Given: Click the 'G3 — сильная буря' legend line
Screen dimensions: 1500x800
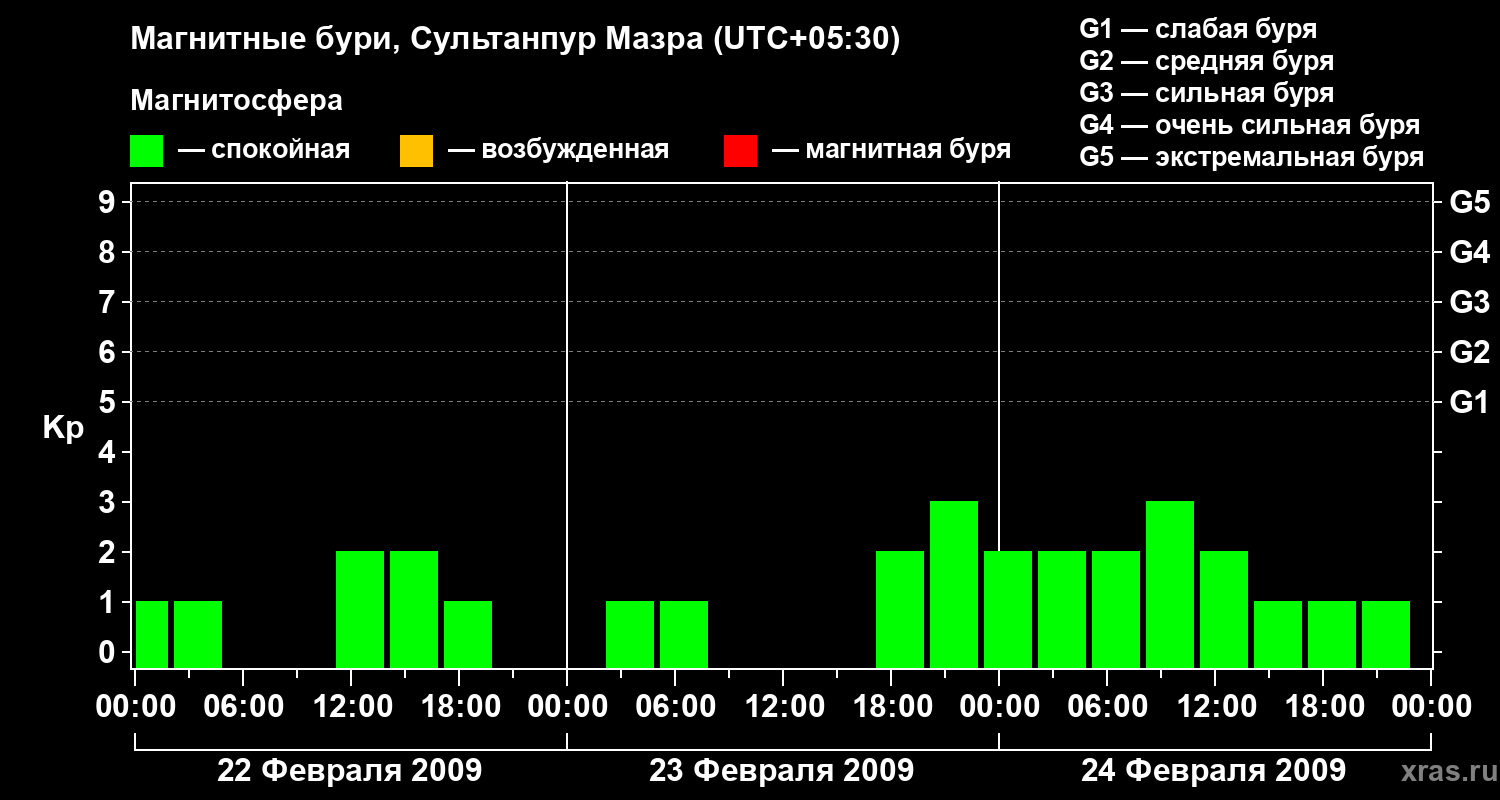Looking at the screenshot, I should [1207, 93].
